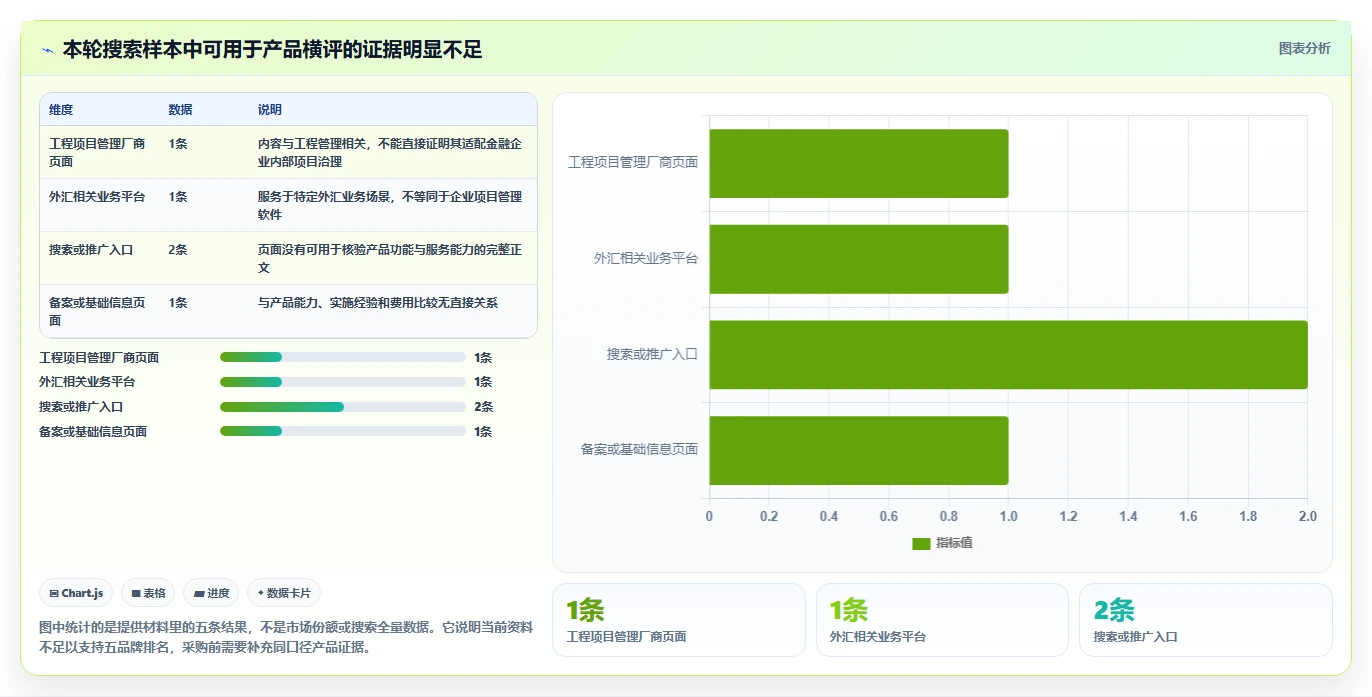The height and width of the screenshot is (697, 1372).
Task: Click the 1条 value in the table's 外汇相关业务平台 row
Action: (178, 197)
